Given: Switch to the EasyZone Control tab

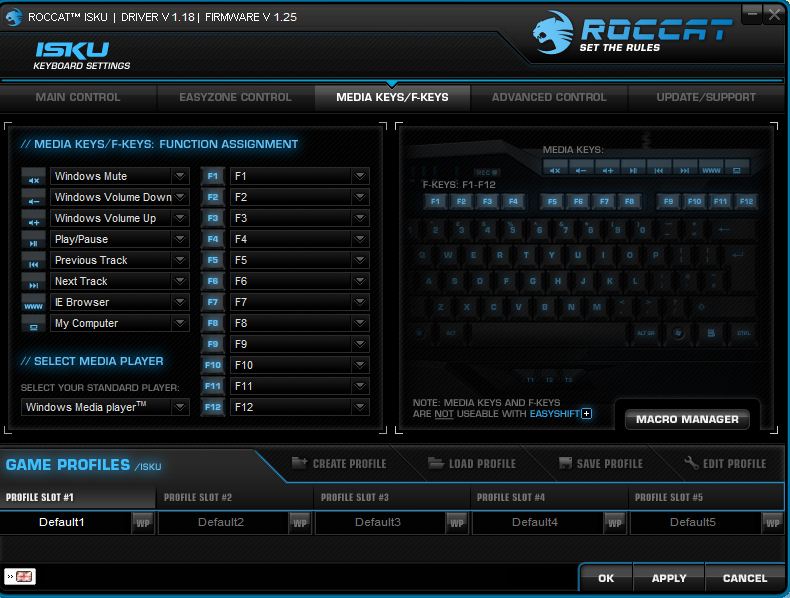Looking at the screenshot, I should click(x=235, y=98).
